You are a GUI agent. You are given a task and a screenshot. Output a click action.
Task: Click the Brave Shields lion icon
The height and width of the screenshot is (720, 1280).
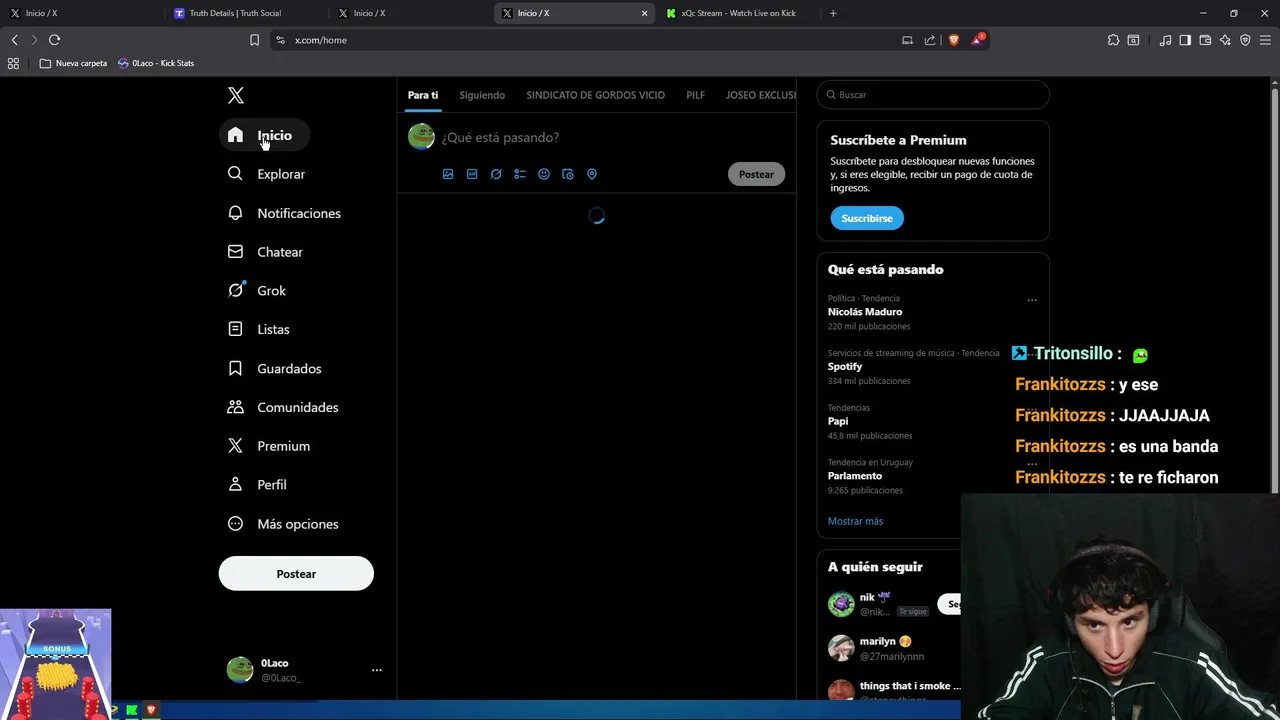click(953, 40)
